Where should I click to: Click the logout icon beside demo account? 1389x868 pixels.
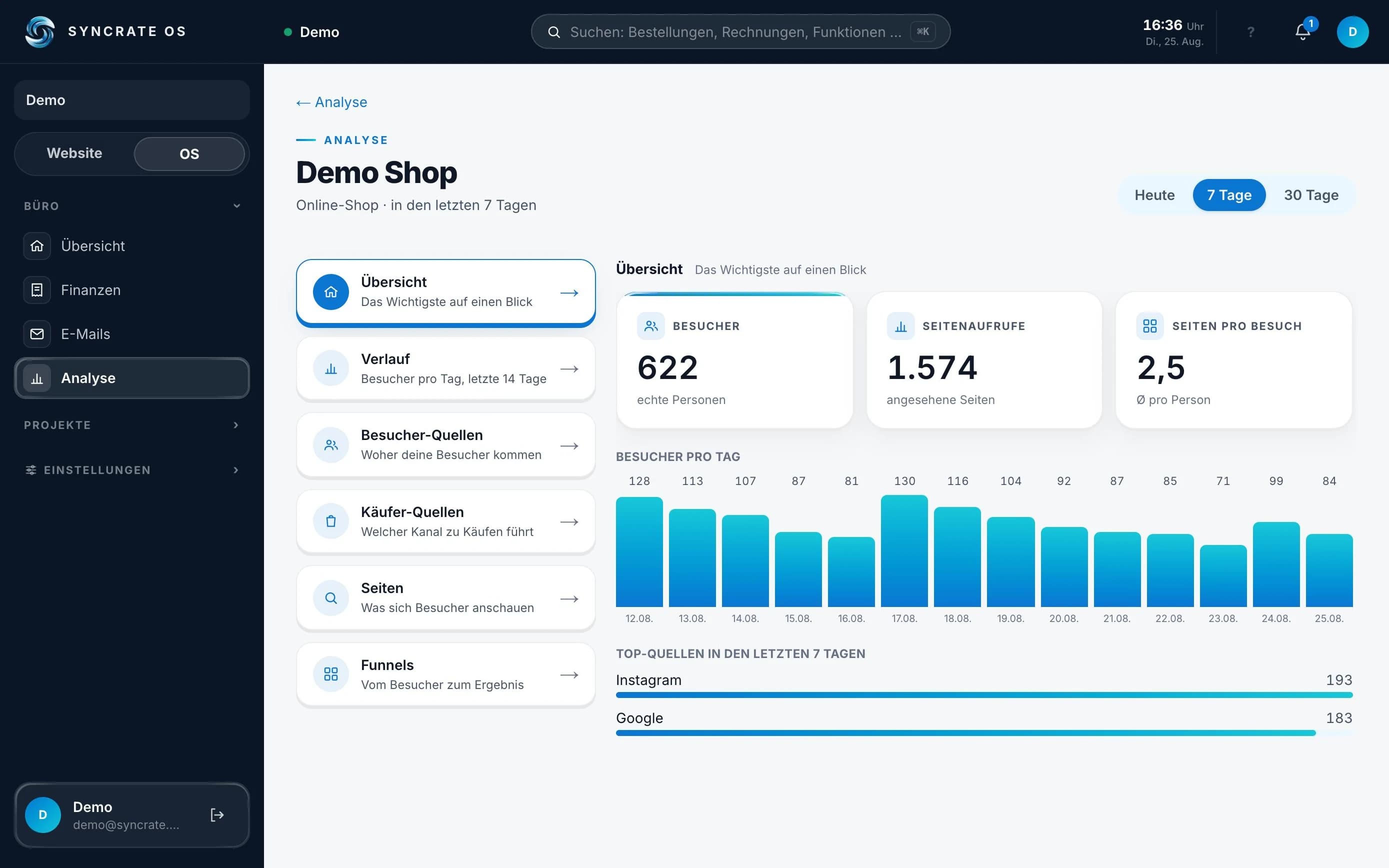point(217,814)
